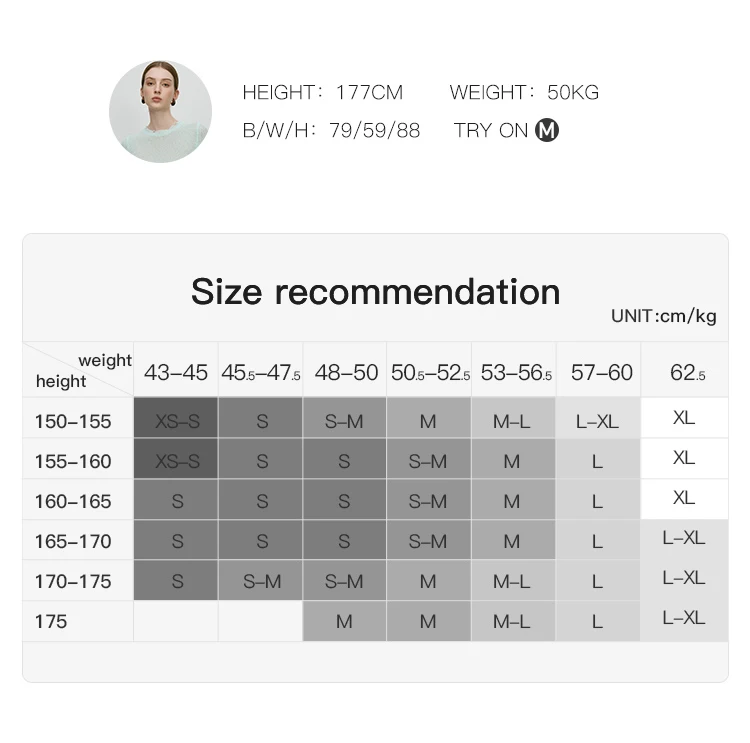Viewport: 750px width, 743px height.
Task: Click the Size recommendation heading
Action: pyautogui.click(x=375, y=291)
